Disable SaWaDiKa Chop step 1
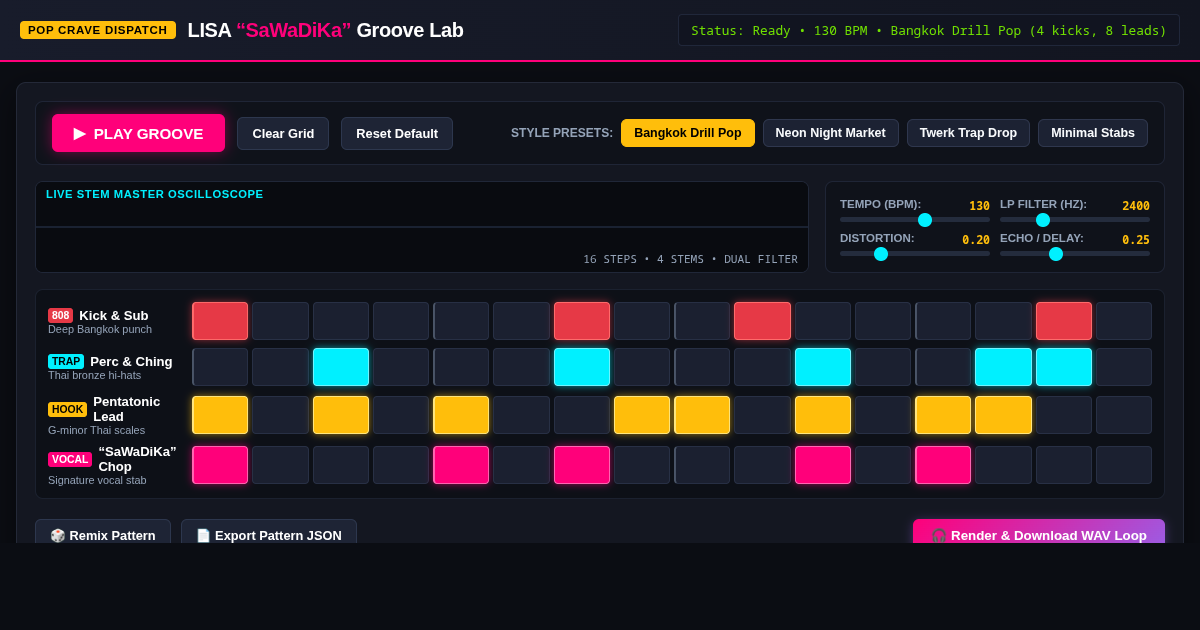This screenshot has height=630, width=1200. 220,465
